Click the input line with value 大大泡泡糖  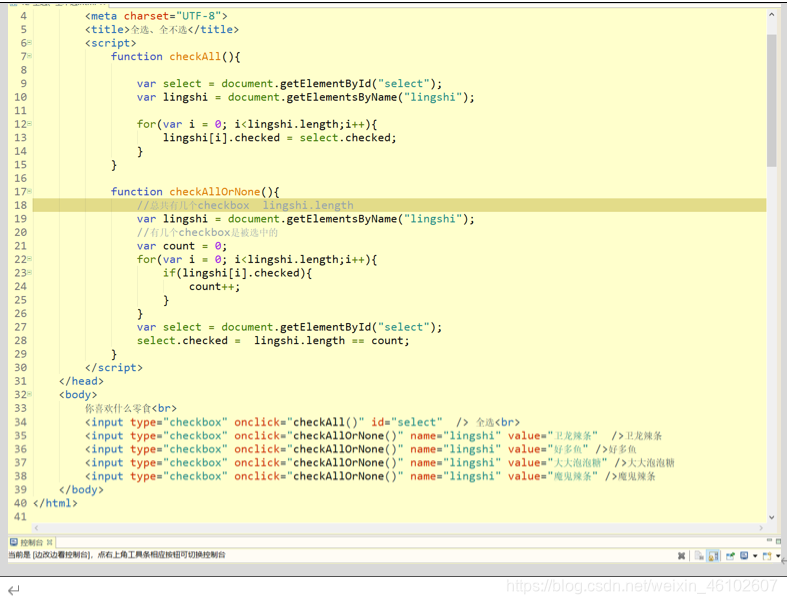click(x=380, y=462)
